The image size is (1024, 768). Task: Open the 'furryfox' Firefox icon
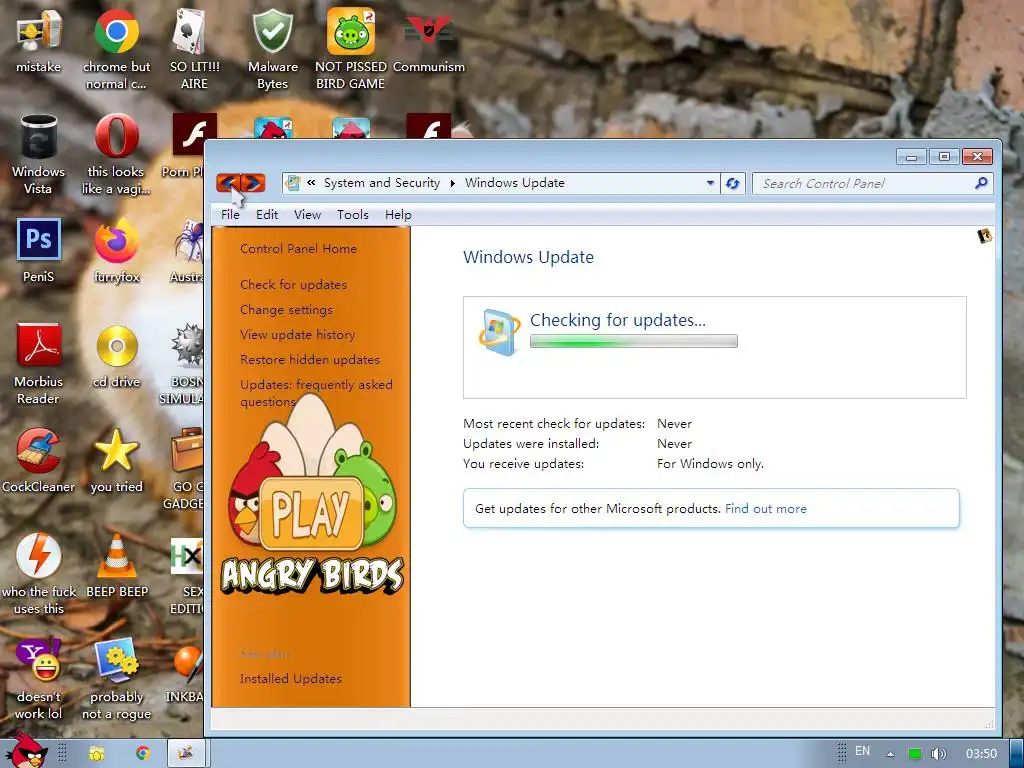116,251
